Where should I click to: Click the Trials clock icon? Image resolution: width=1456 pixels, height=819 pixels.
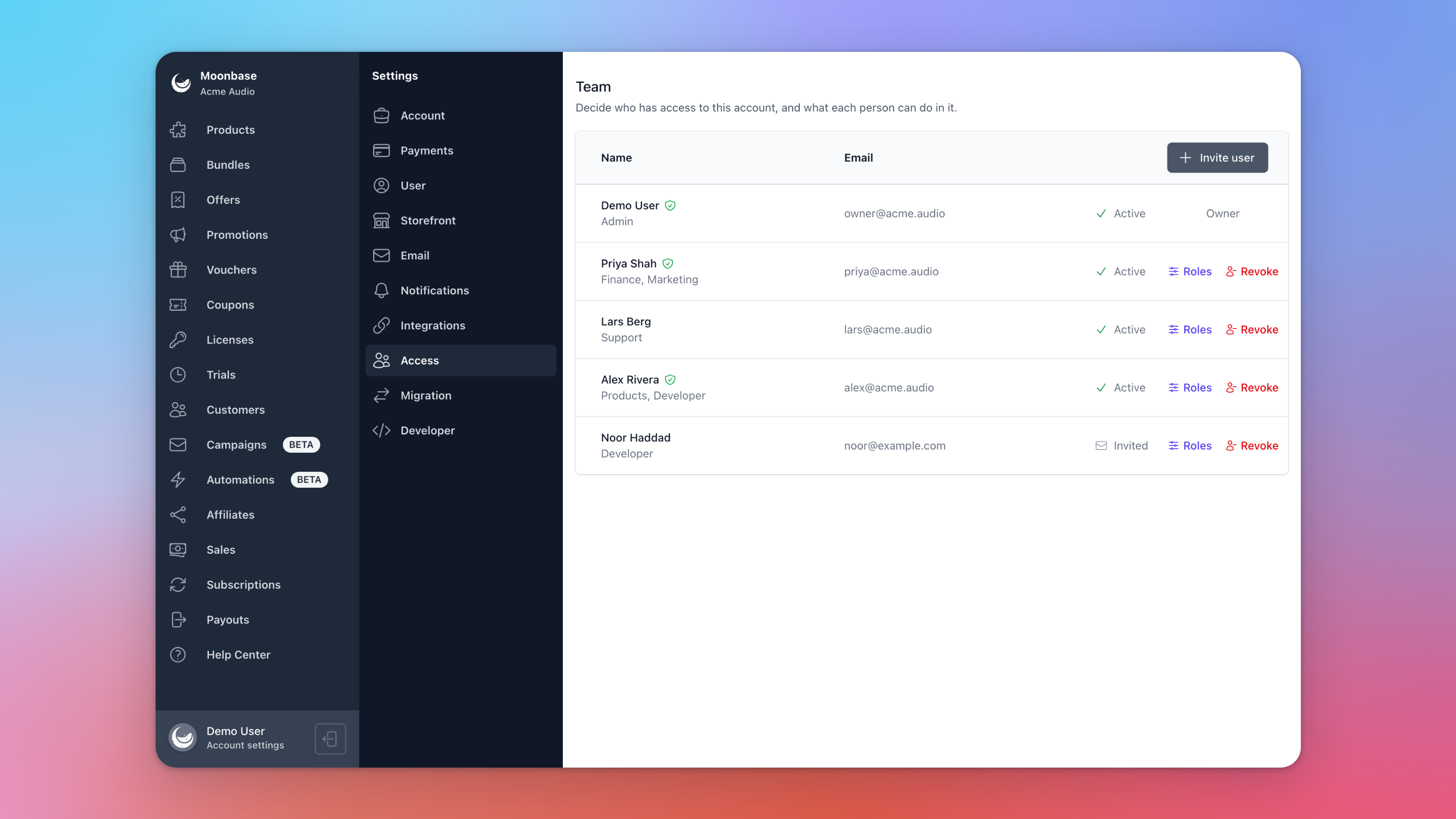point(178,375)
